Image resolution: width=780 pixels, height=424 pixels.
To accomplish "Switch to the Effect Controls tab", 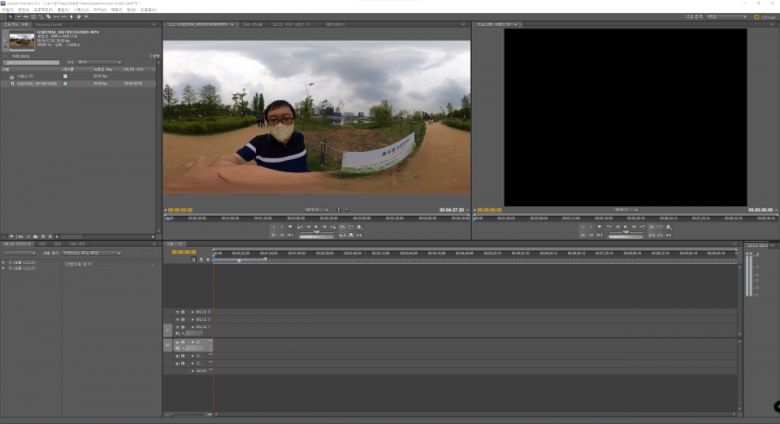I will click(x=253, y=24).
